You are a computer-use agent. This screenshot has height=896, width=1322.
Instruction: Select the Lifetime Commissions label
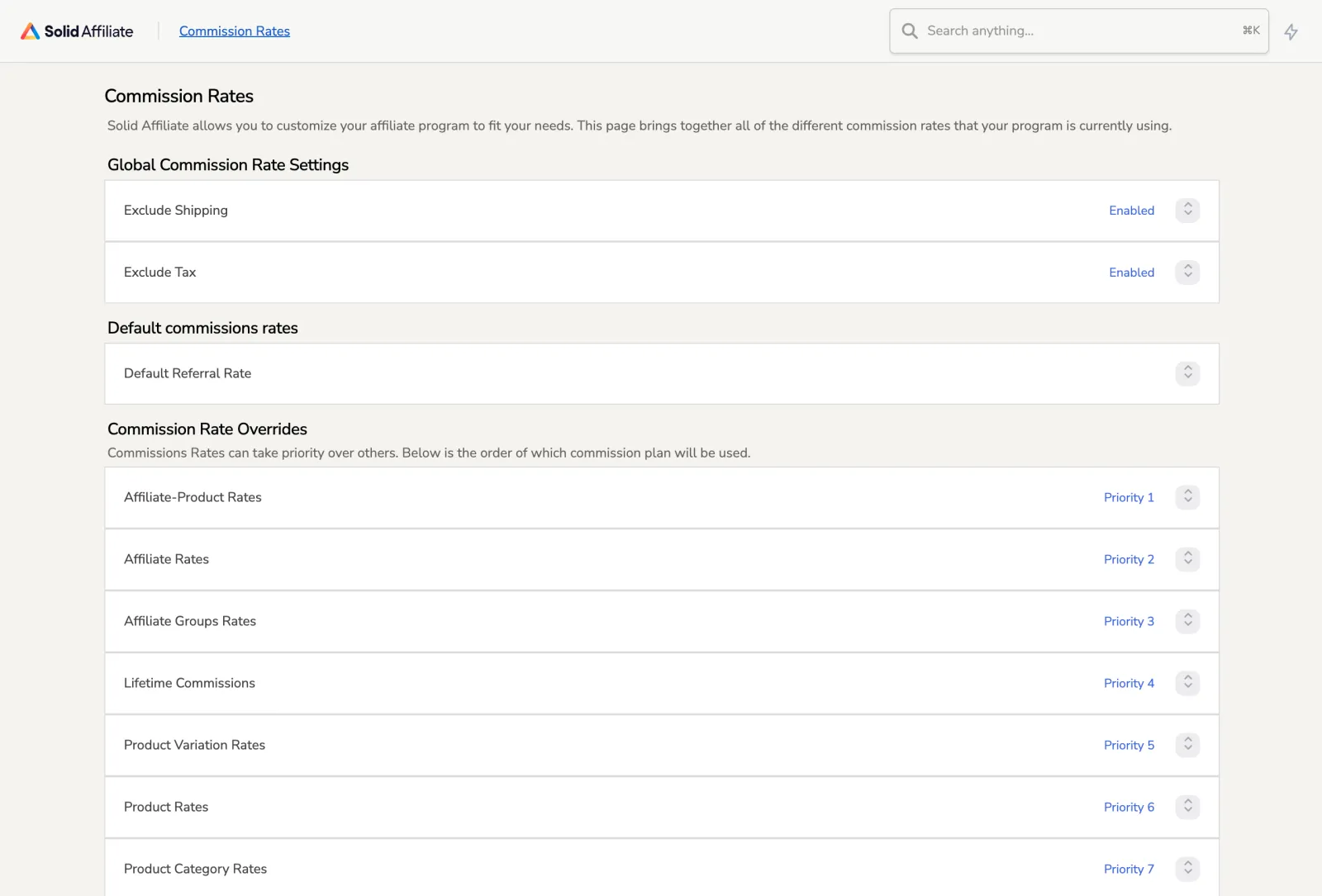189,683
